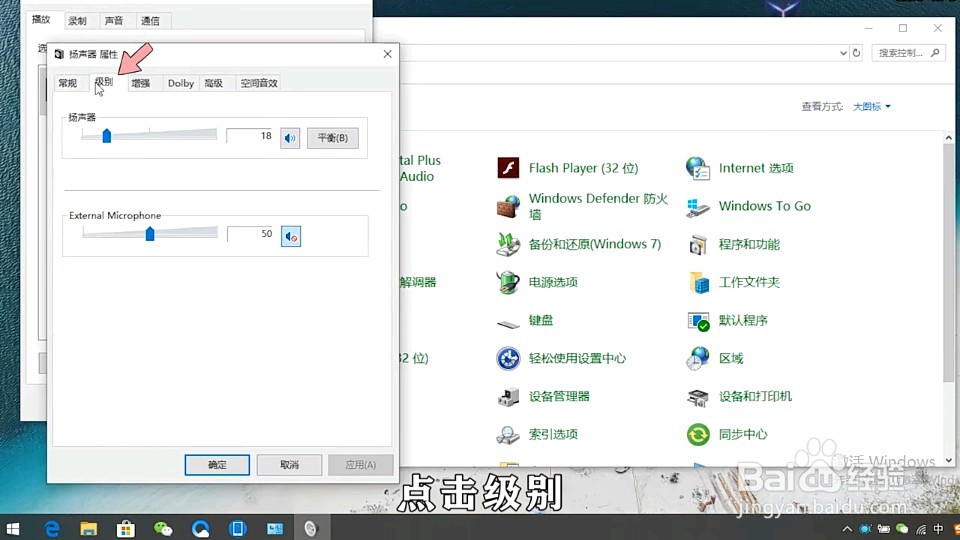
Task: Open Internet 选项 icon
Action: pos(698,168)
